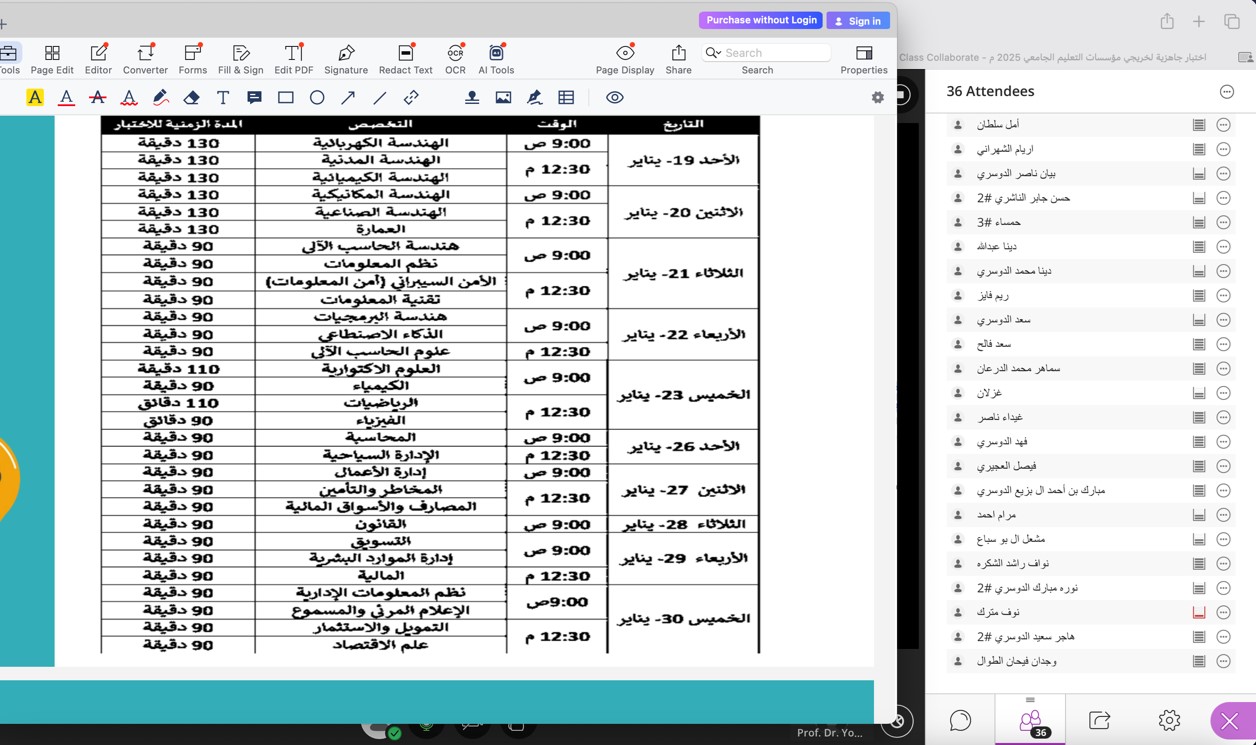This screenshot has height=745, width=1256.
Task: Open the OCR tool
Action: click(x=455, y=59)
